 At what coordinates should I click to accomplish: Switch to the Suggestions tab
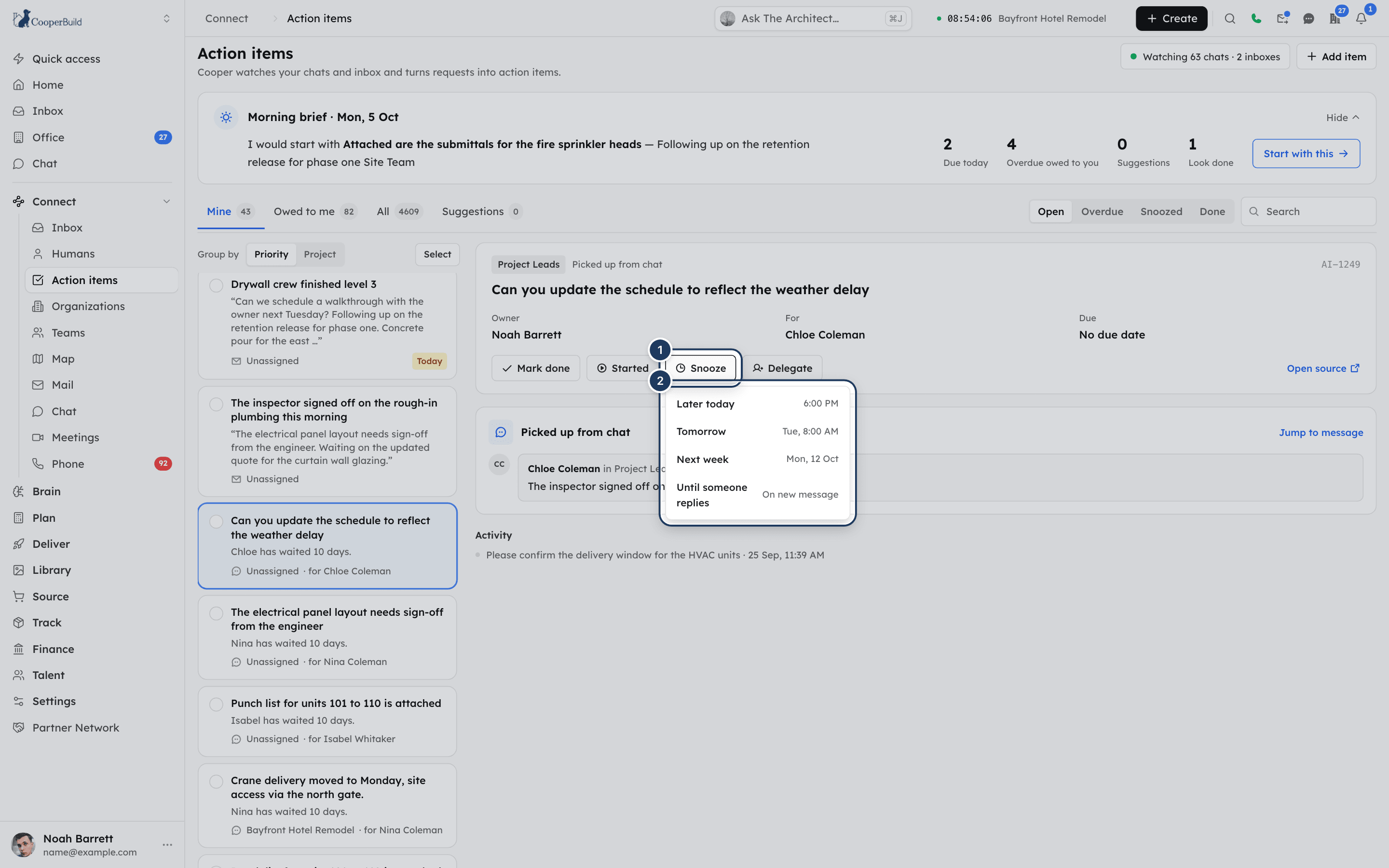pos(481,211)
